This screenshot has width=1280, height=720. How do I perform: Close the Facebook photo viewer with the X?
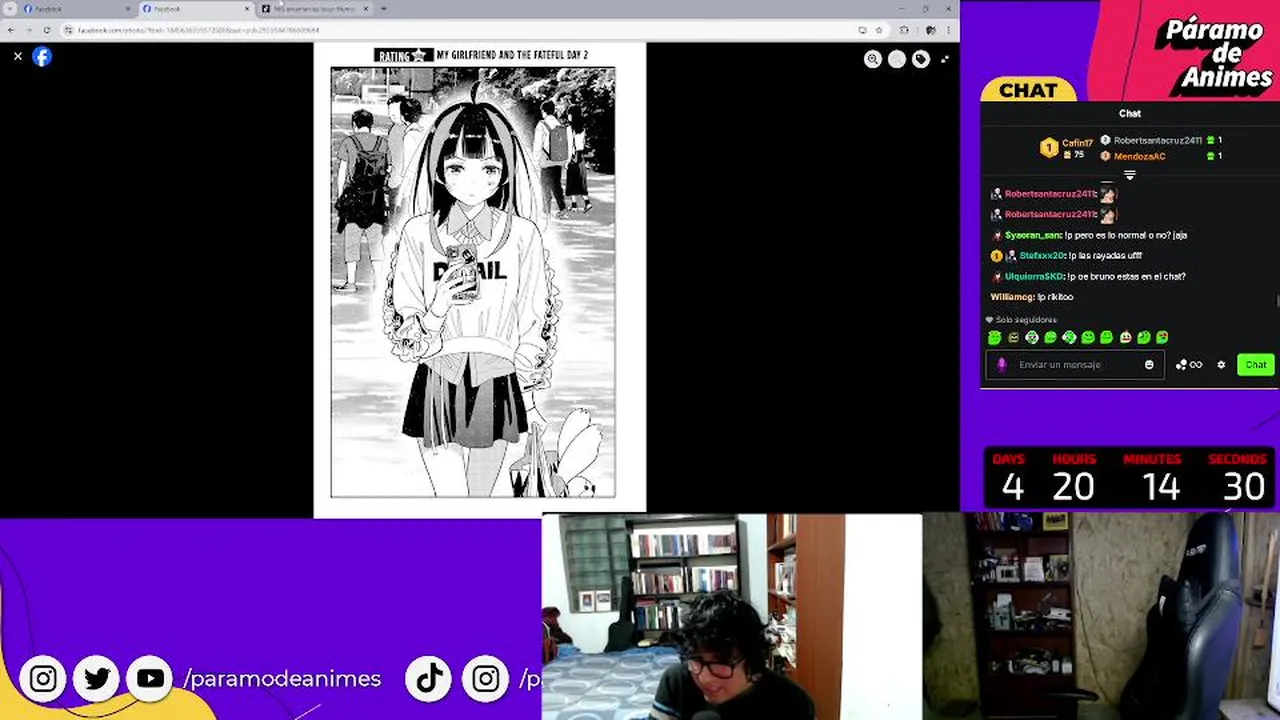18,57
